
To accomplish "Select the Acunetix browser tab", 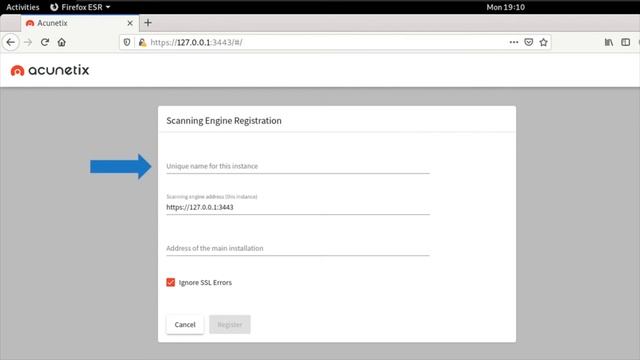I will pos(80,23).
